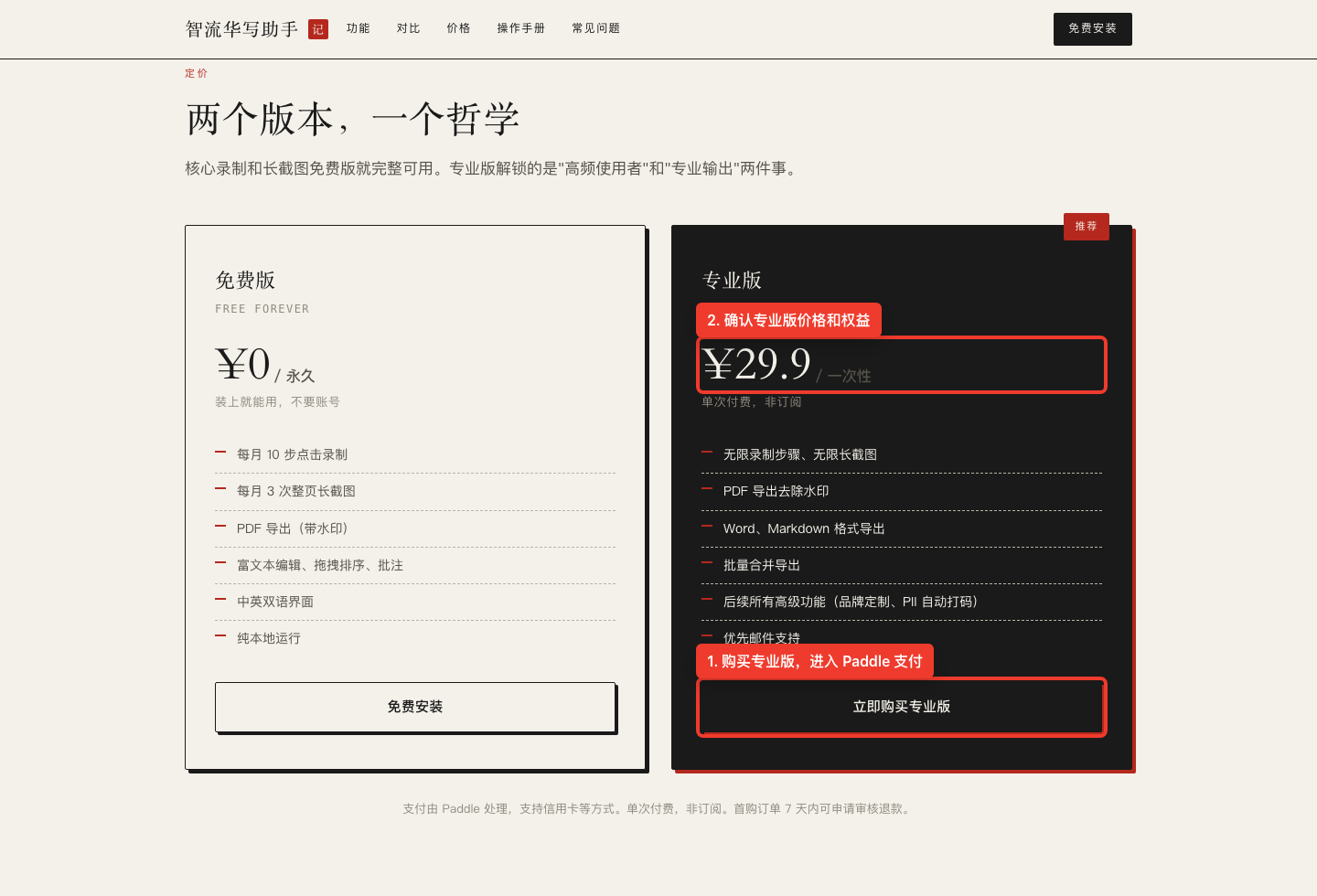Click the feature 无限录制步骤、无限长截图

click(800, 454)
